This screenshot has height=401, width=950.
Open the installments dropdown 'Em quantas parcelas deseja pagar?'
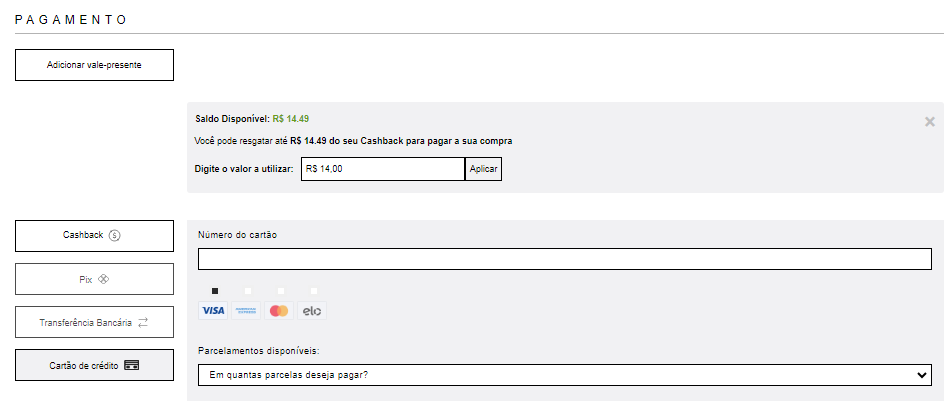tap(565, 375)
